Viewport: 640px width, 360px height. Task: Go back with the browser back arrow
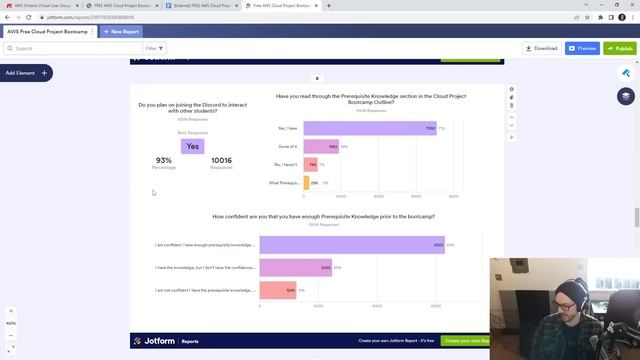[x=7, y=17]
